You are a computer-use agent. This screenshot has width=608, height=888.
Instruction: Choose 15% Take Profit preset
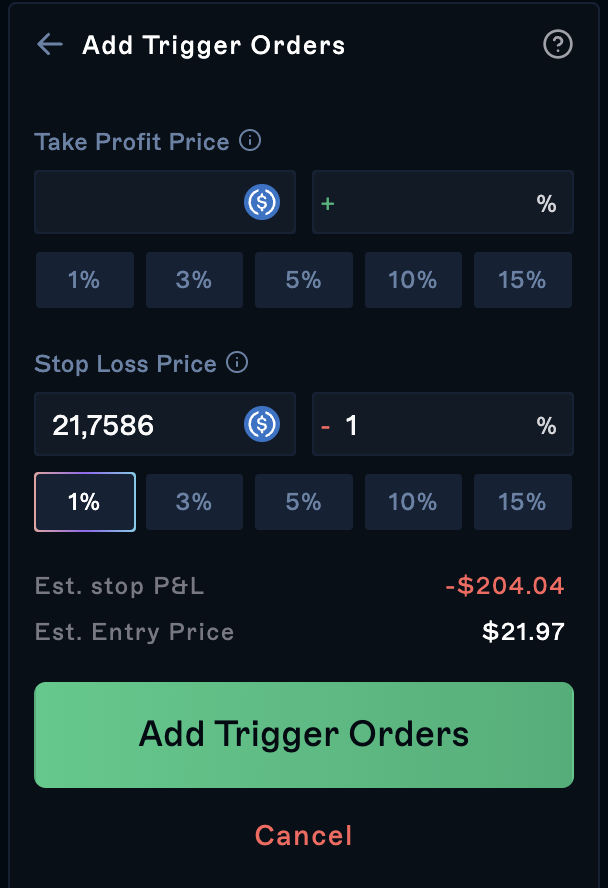pyautogui.click(x=522, y=280)
